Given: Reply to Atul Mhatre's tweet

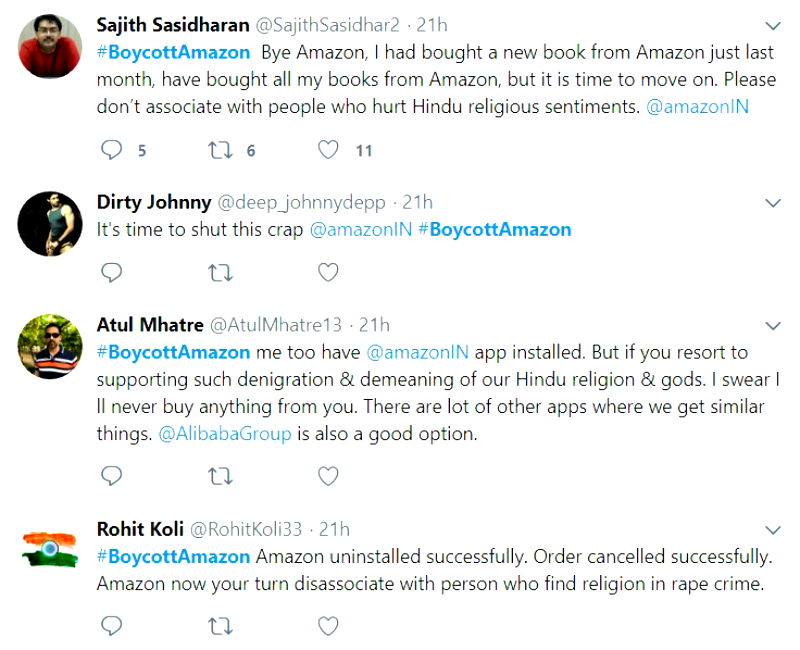Looking at the screenshot, I should 112,476.
